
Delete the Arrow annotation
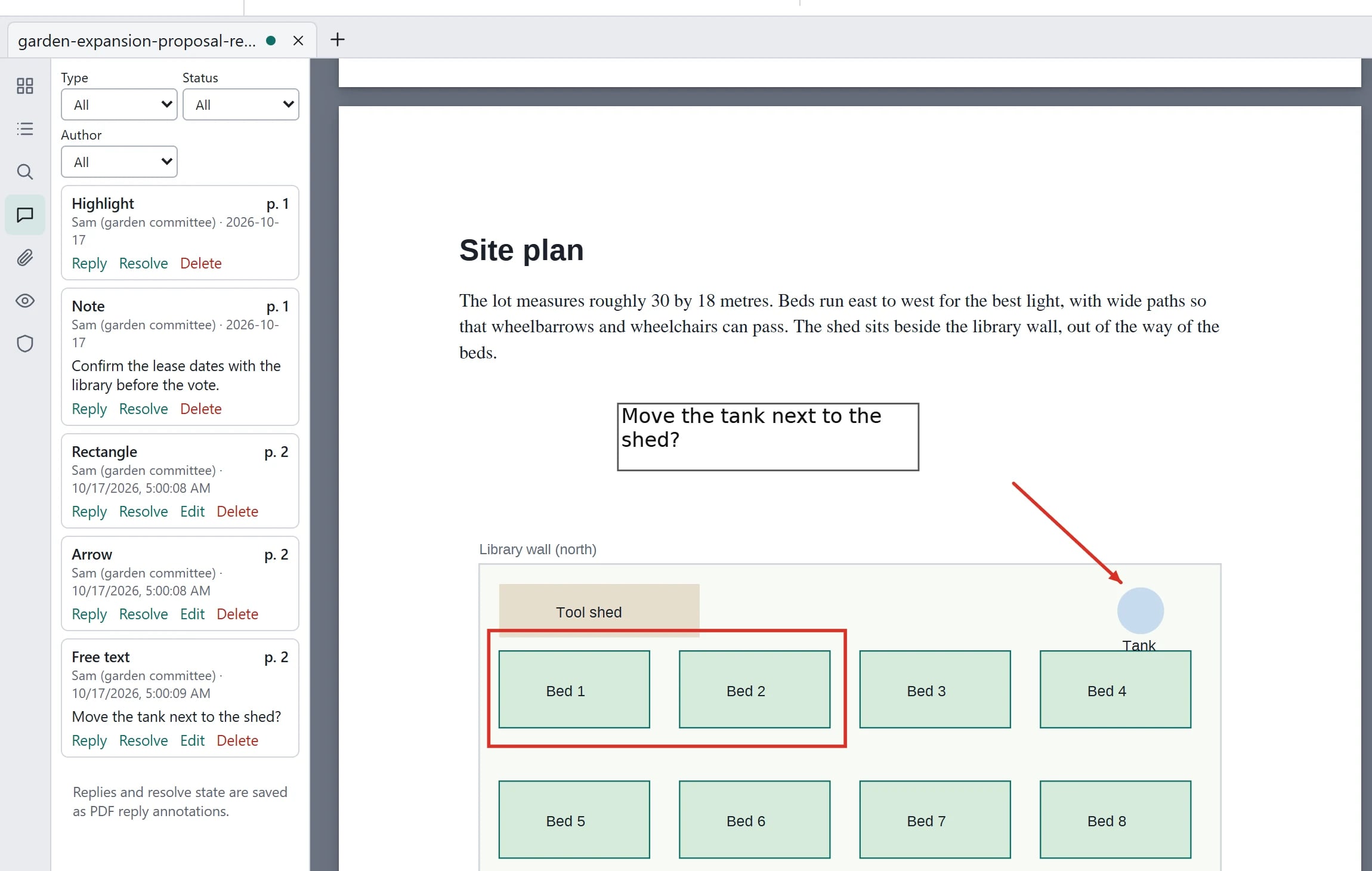click(237, 614)
